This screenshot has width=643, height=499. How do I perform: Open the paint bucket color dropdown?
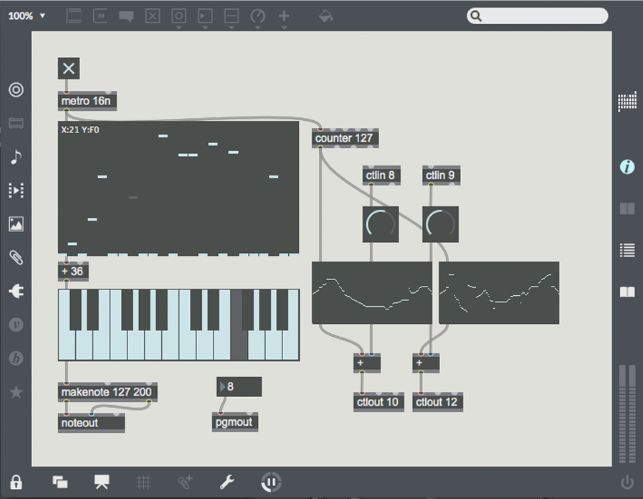(x=326, y=16)
